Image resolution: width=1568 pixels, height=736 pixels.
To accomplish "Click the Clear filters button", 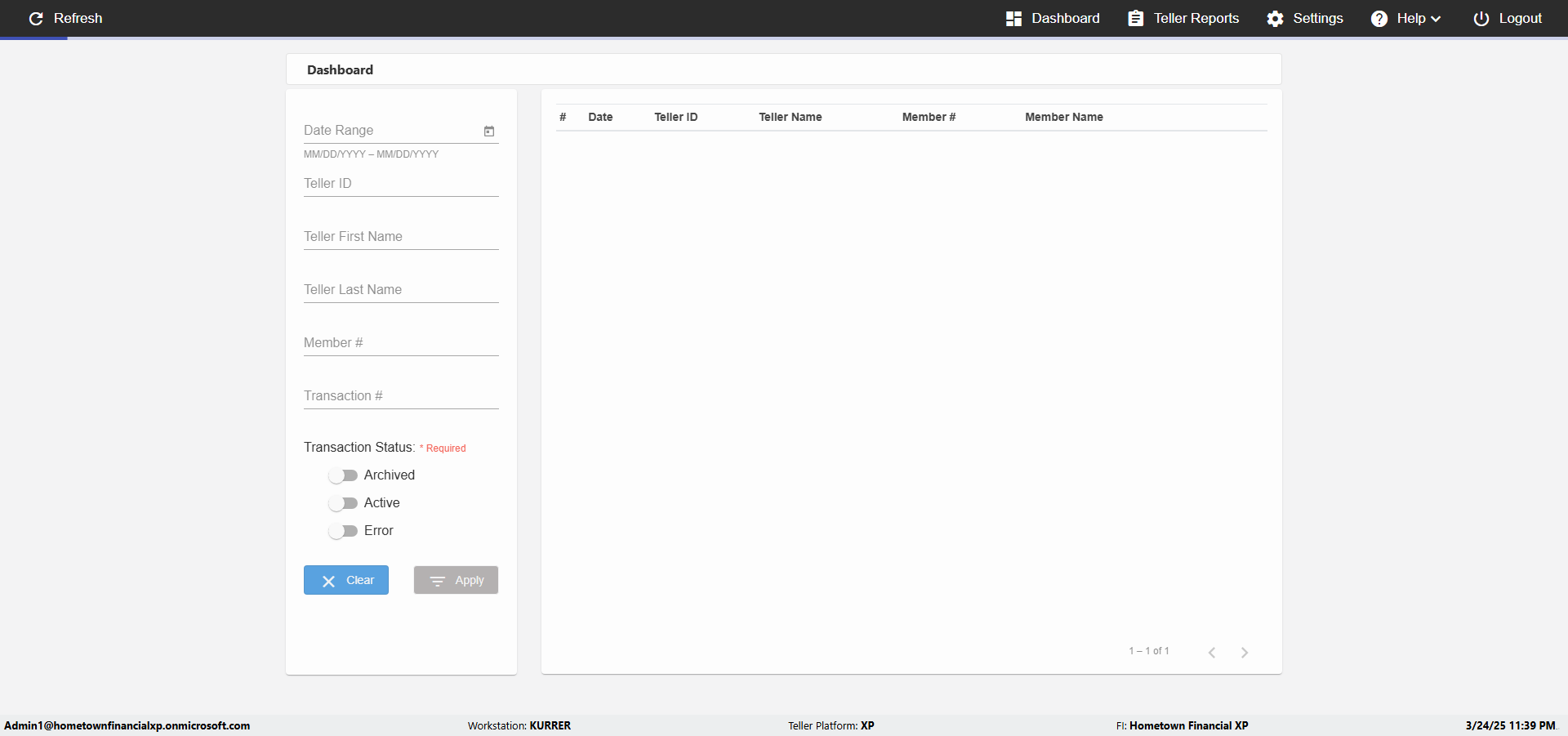I will click(346, 580).
